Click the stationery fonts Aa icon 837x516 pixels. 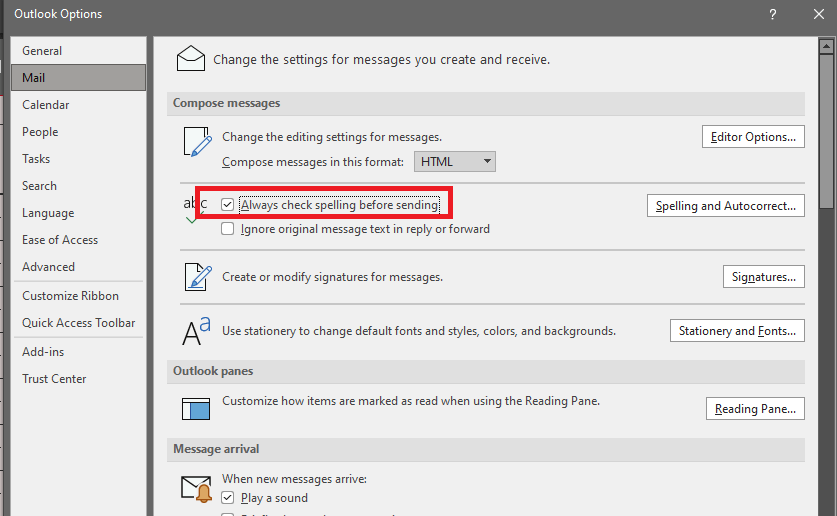[196, 331]
